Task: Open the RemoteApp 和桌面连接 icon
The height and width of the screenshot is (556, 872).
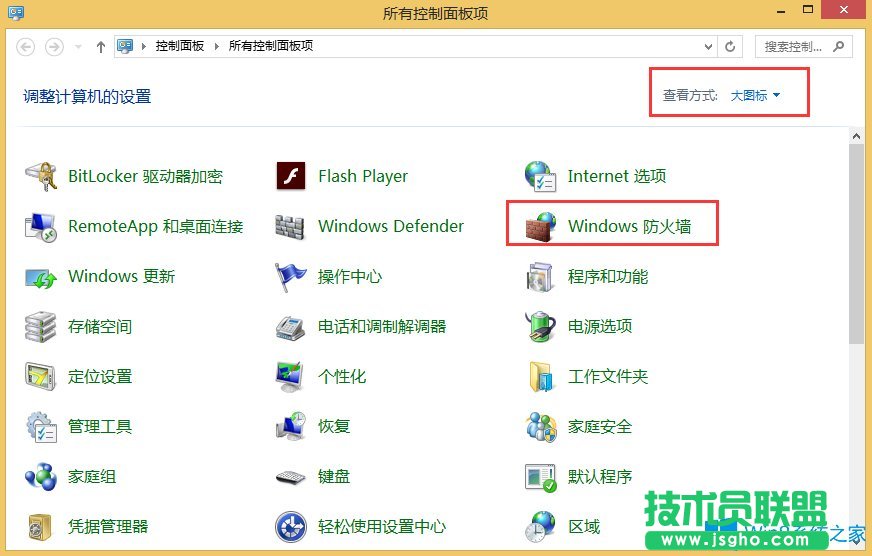Action: tap(41, 226)
